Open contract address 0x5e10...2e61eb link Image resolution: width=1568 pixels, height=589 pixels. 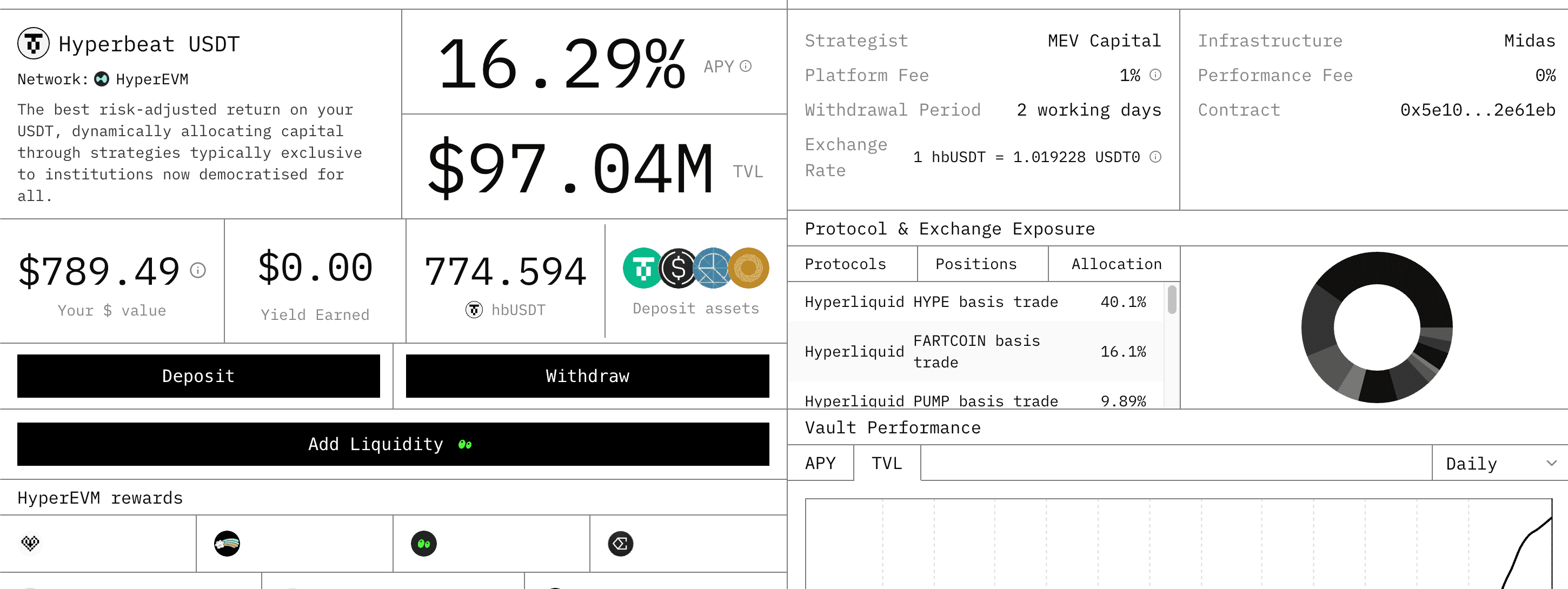click(x=1477, y=110)
